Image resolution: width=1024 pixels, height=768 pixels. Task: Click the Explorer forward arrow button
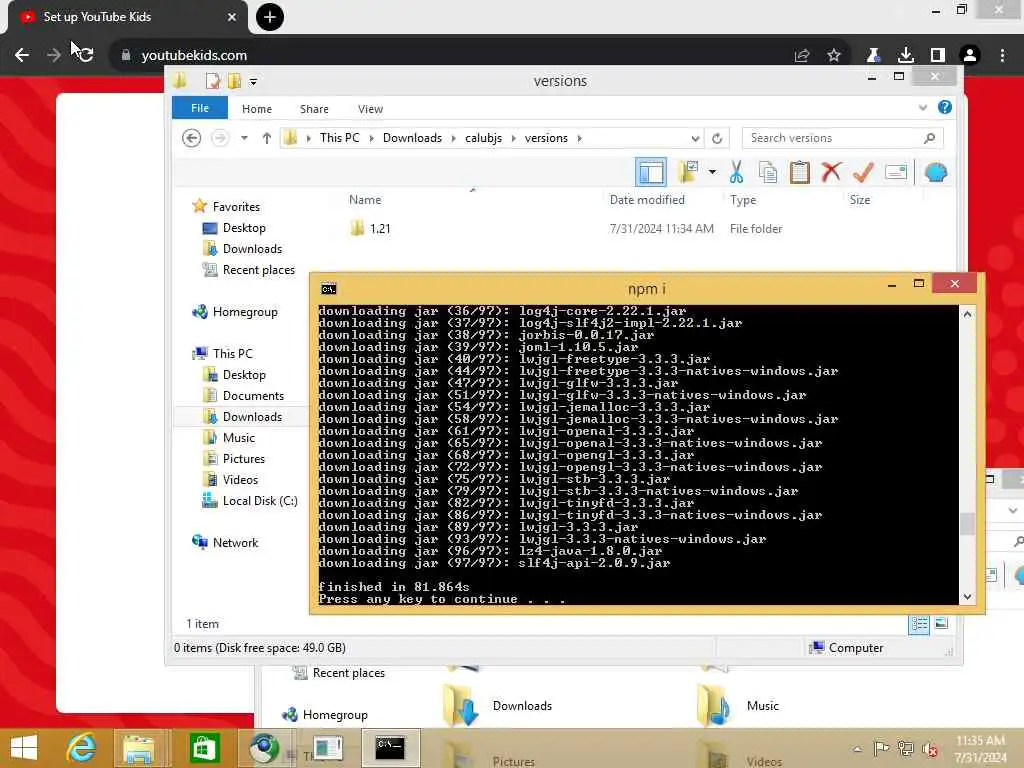click(x=220, y=138)
